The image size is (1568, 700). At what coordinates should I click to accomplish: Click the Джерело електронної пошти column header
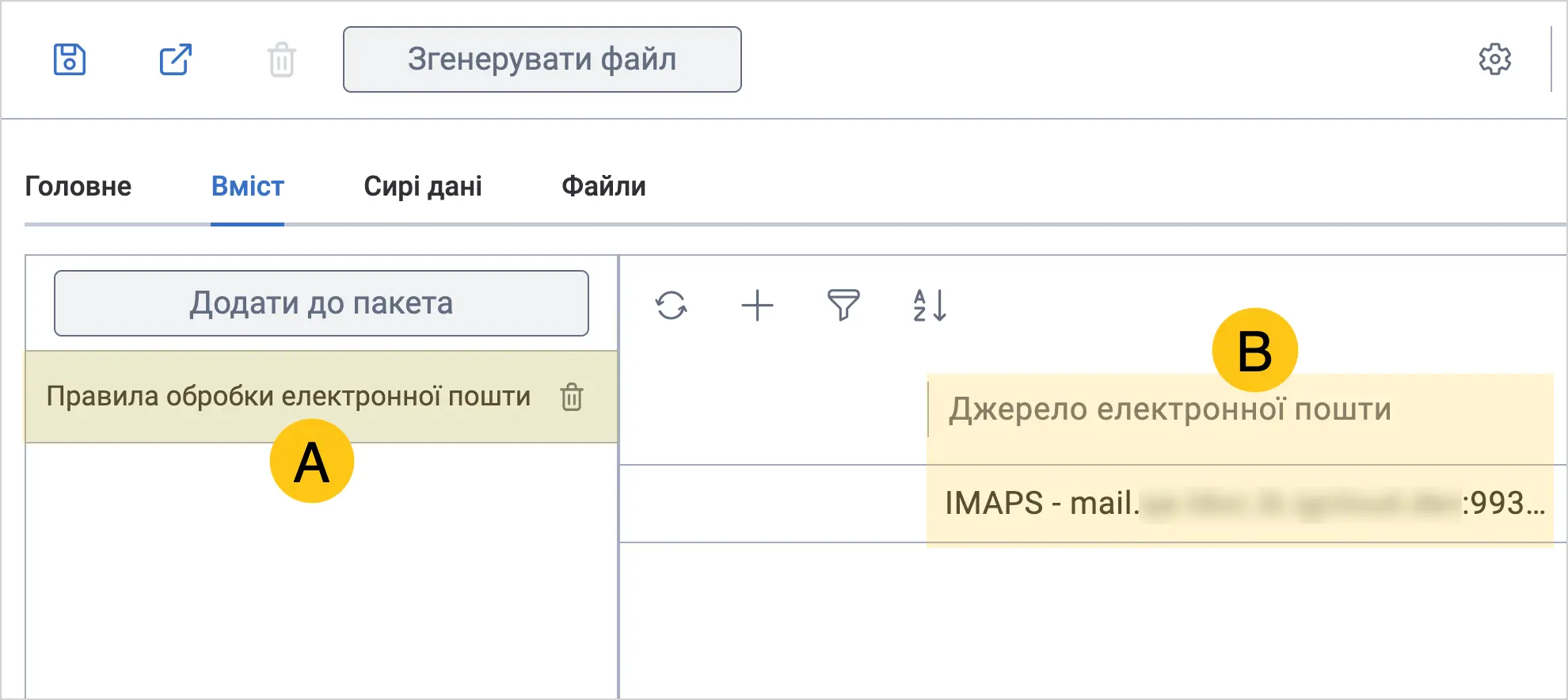point(1170,409)
